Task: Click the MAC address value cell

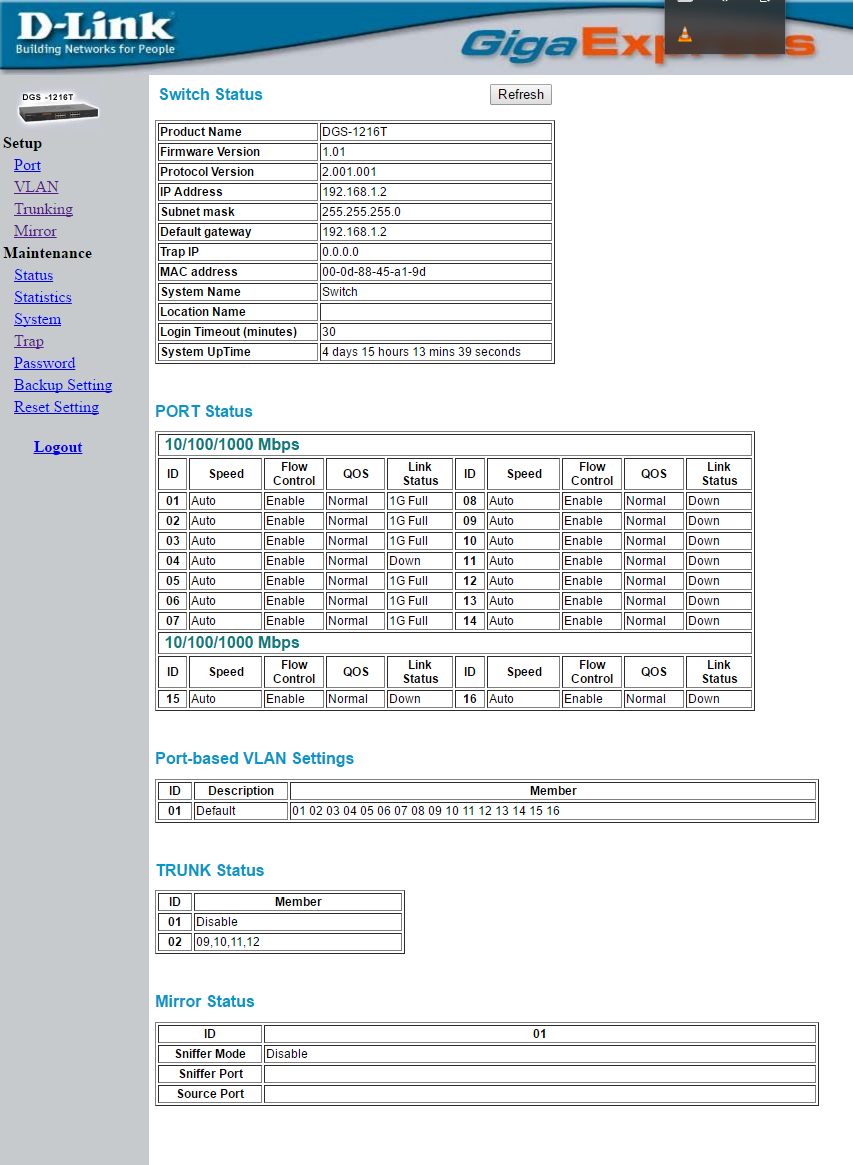Action: coord(435,272)
